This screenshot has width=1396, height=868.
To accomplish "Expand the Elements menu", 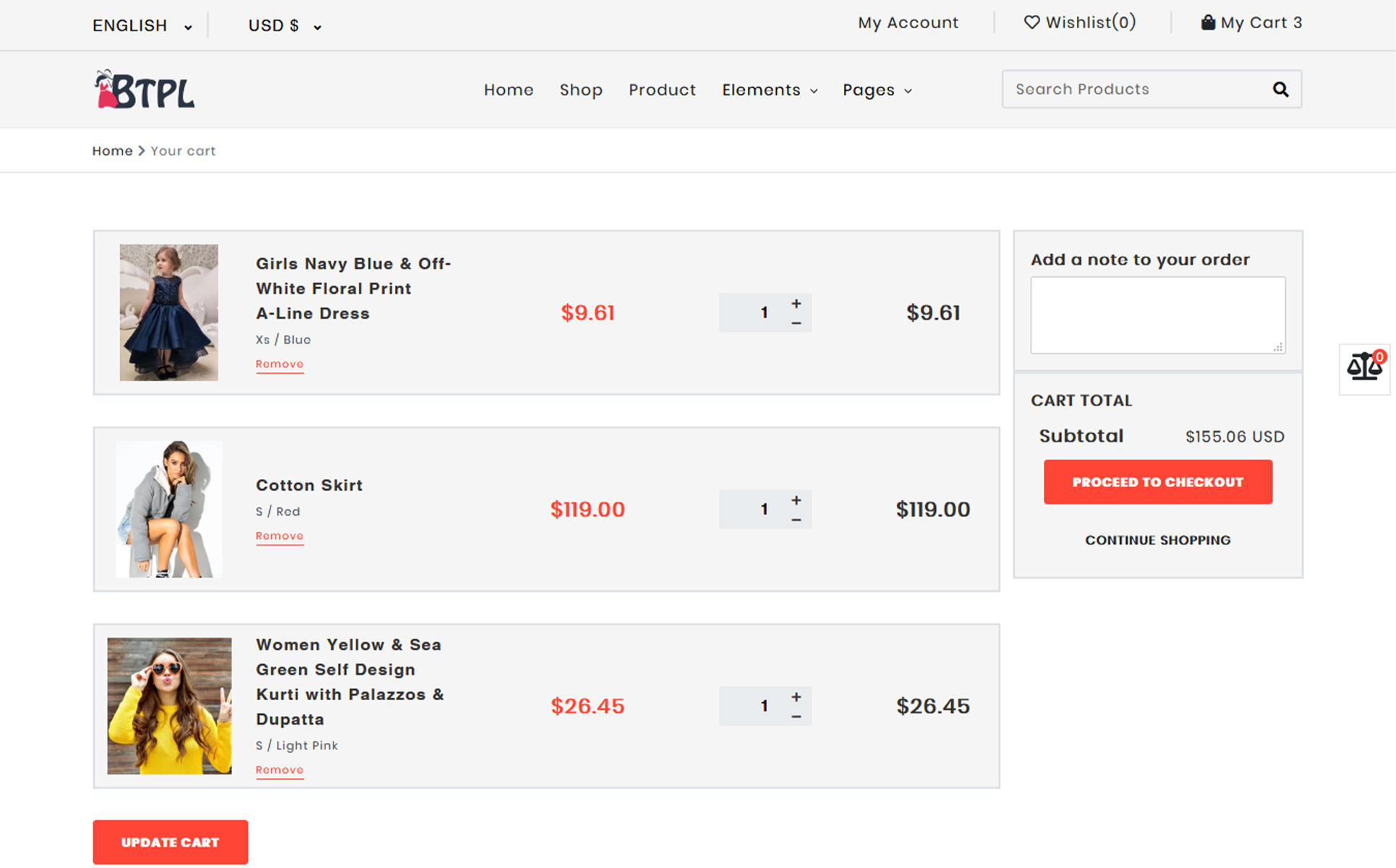I will pos(770,90).
